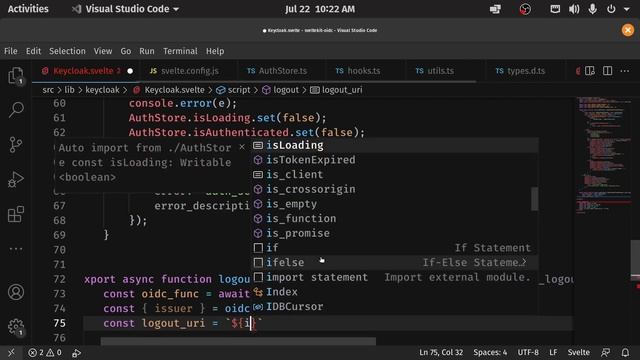Viewport: 640px width, 360px height.
Task: Open the Search view in activity bar
Action: pyautogui.click(x=16, y=110)
